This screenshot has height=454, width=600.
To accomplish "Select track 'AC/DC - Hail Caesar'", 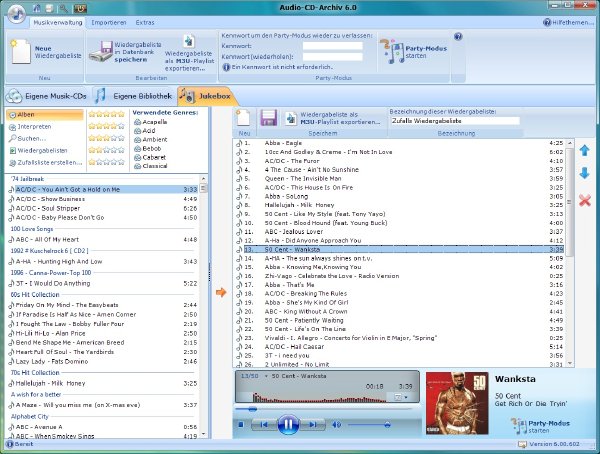I will pos(401,347).
